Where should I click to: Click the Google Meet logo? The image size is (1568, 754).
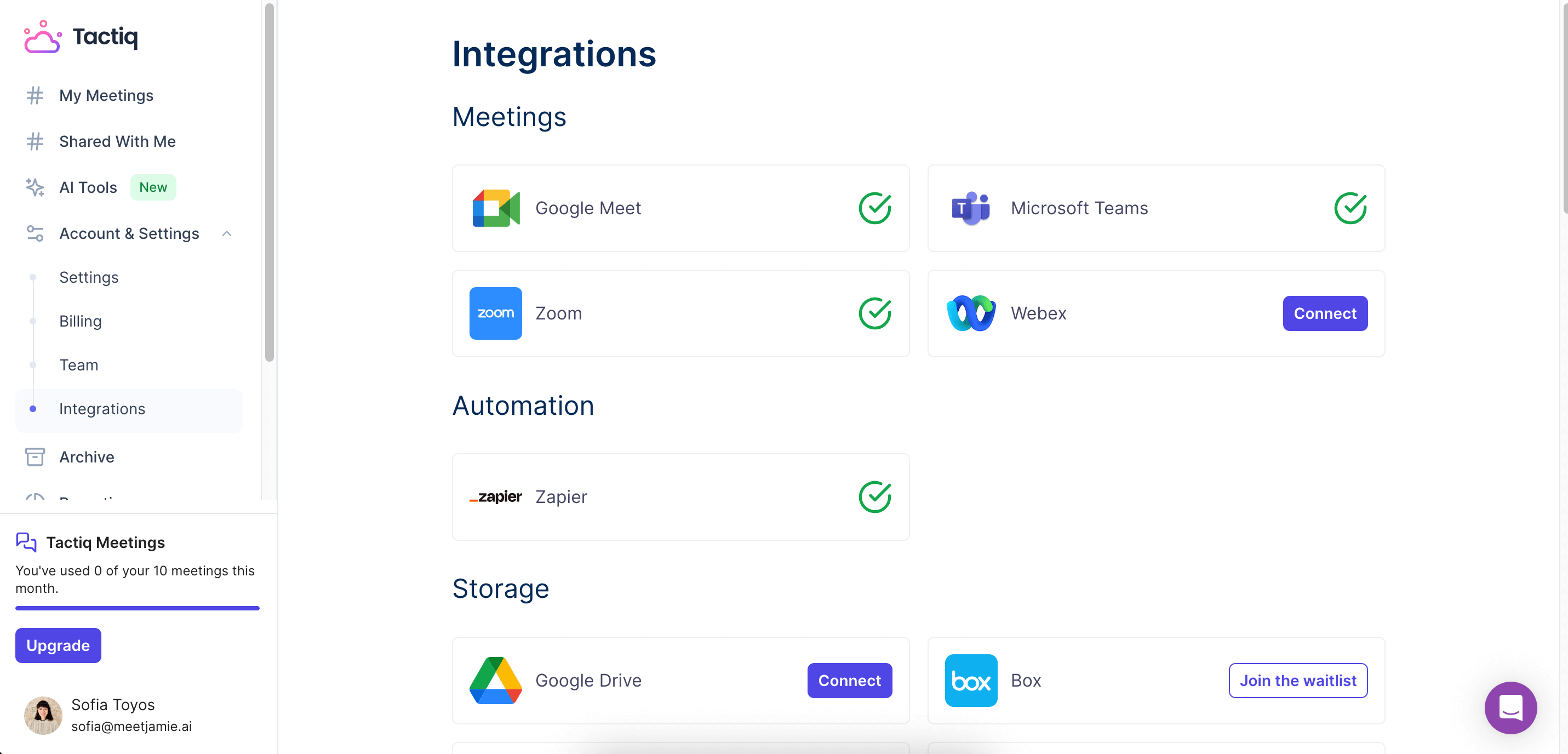495,208
